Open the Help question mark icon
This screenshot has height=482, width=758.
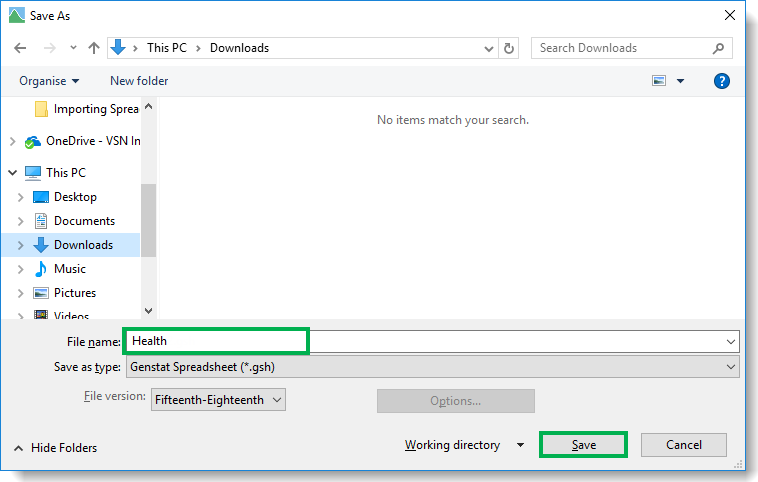point(722,81)
